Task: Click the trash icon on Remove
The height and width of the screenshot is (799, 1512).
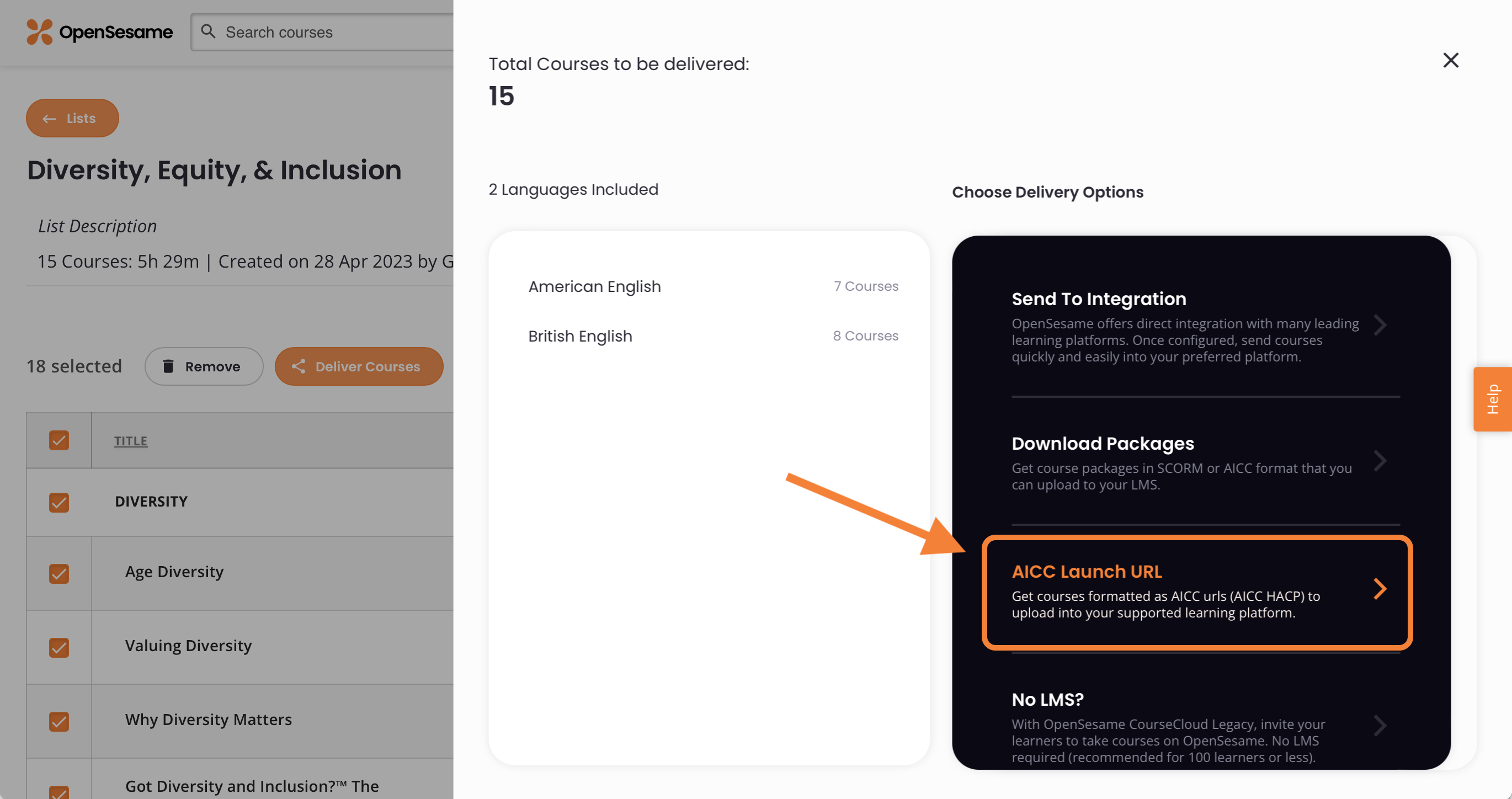Action: click(x=168, y=366)
